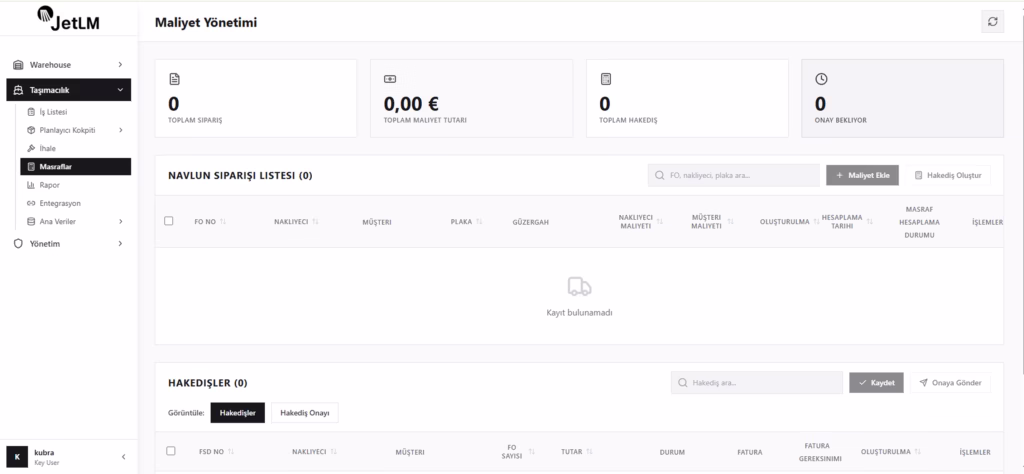Click the clock icon on Onay Bekliyor card
Image resolution: width=1024 pixels, height=474 pixels.
[x=821, y=79]
